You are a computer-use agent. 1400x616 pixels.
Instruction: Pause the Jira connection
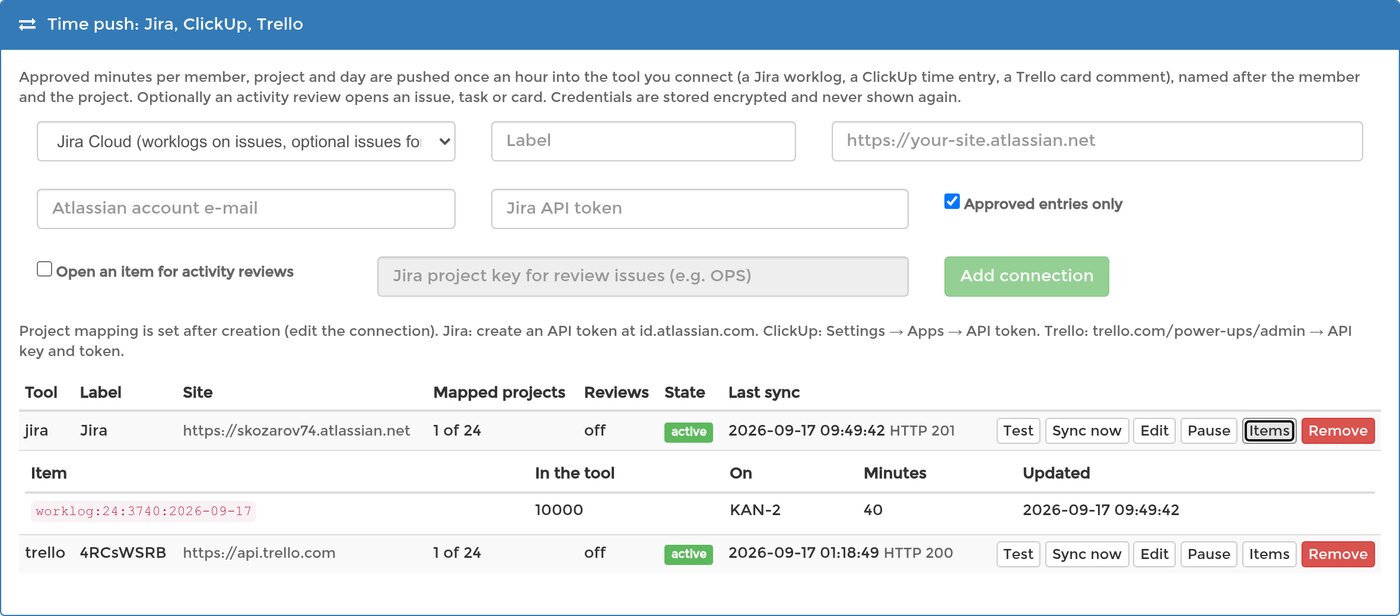(x=1209, y=431)
